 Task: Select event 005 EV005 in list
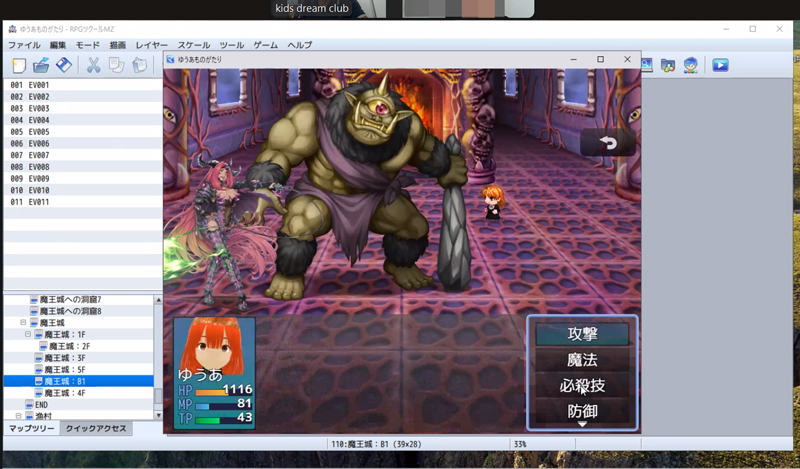point(83,132)
